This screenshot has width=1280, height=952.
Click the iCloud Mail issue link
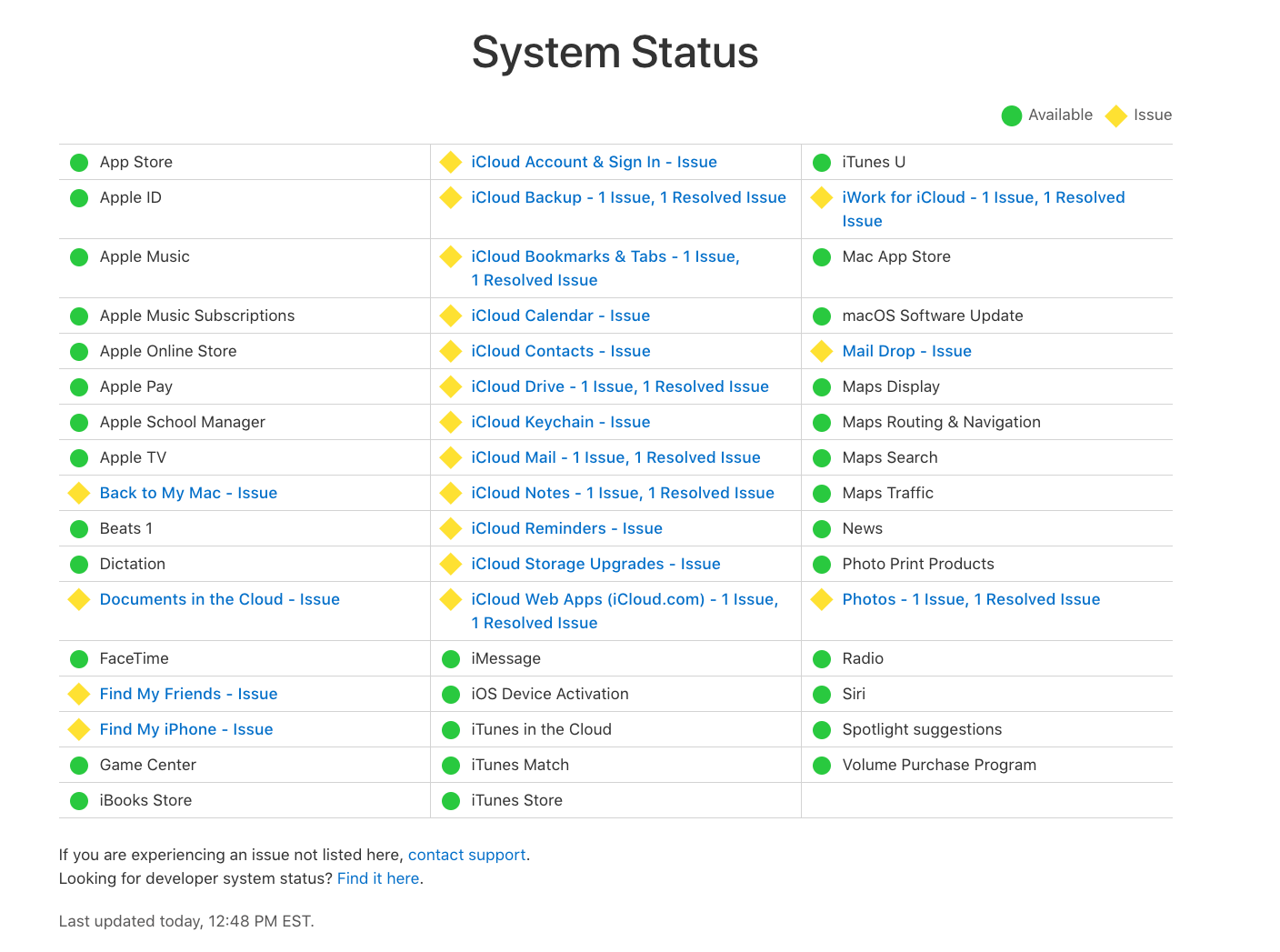pos(615,457)
